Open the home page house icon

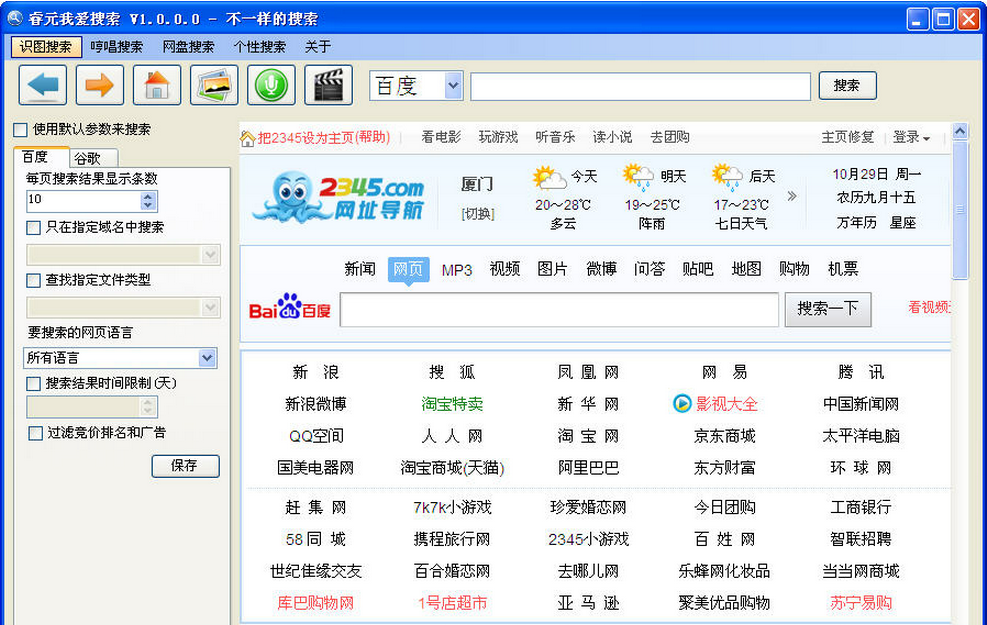157,86
